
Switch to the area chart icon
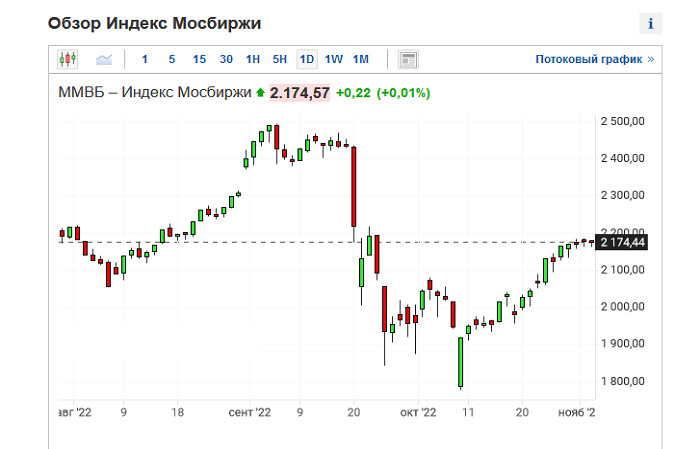click(104, 59)
